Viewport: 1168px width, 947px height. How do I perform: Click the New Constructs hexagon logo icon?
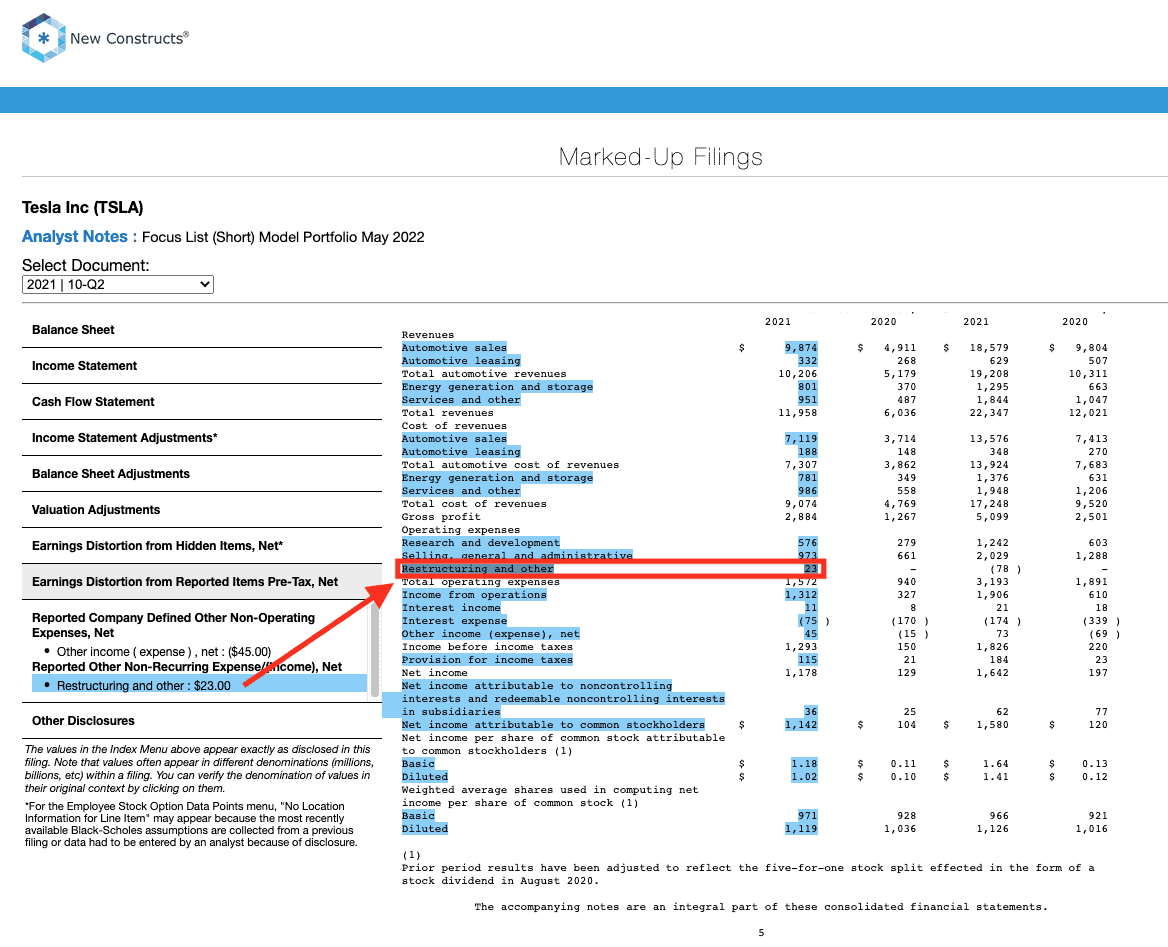coord(43,38)
